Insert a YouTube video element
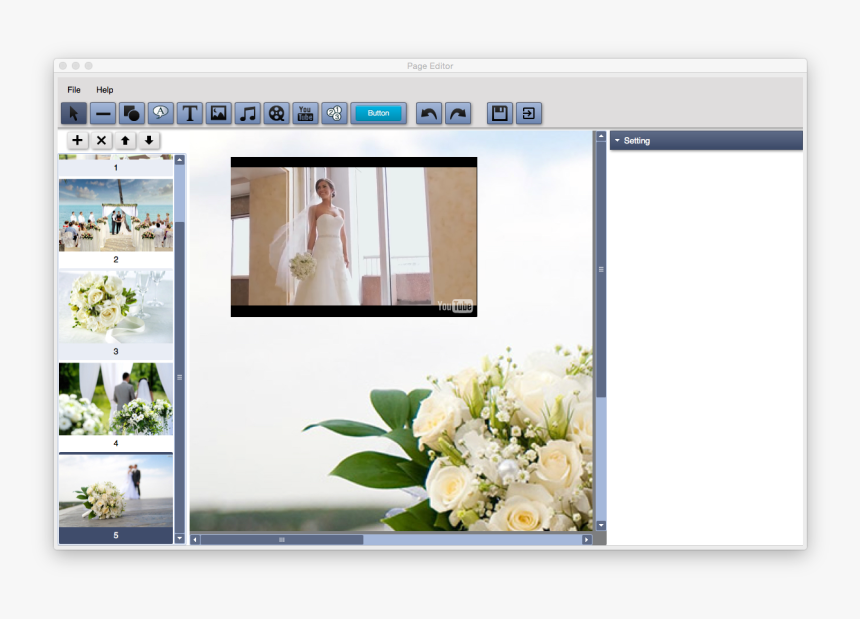This screenshot has width=860, height=619. [305, 113]
